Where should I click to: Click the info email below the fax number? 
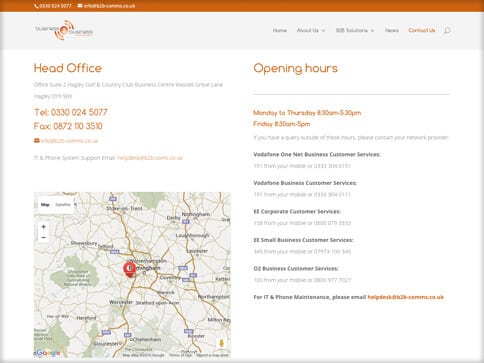pyautogui.click(x=70, y=141)
